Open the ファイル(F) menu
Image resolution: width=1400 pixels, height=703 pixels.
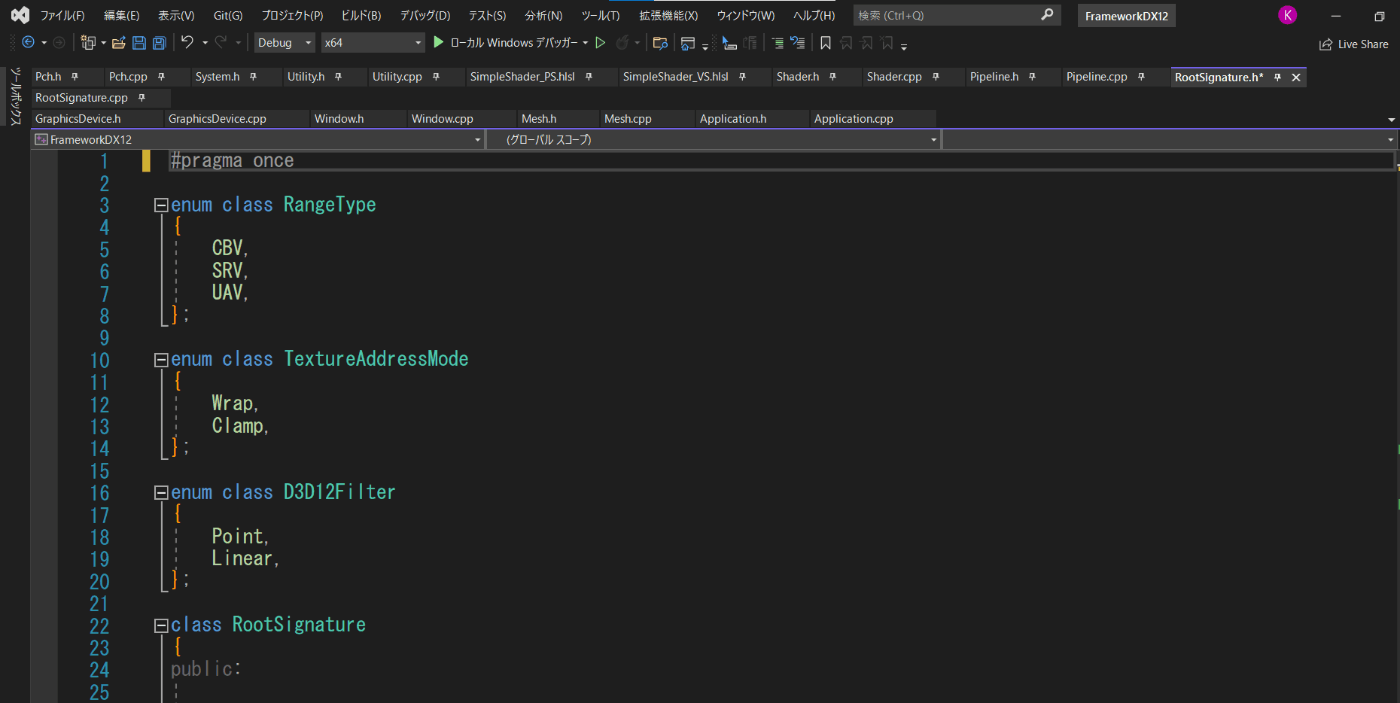pyautogui.click(x=62, y=15)
